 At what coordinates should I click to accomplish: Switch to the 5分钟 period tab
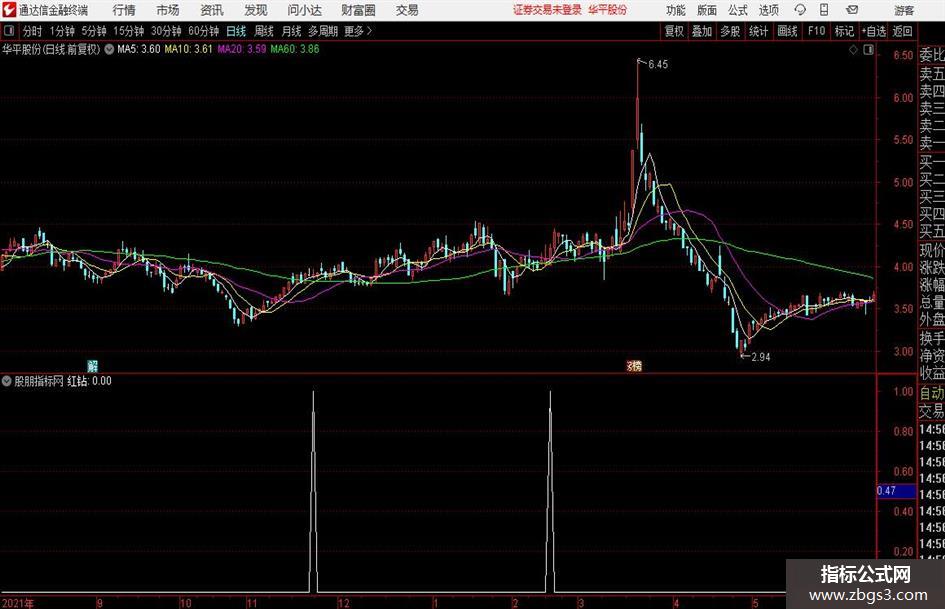coord(94,31)
